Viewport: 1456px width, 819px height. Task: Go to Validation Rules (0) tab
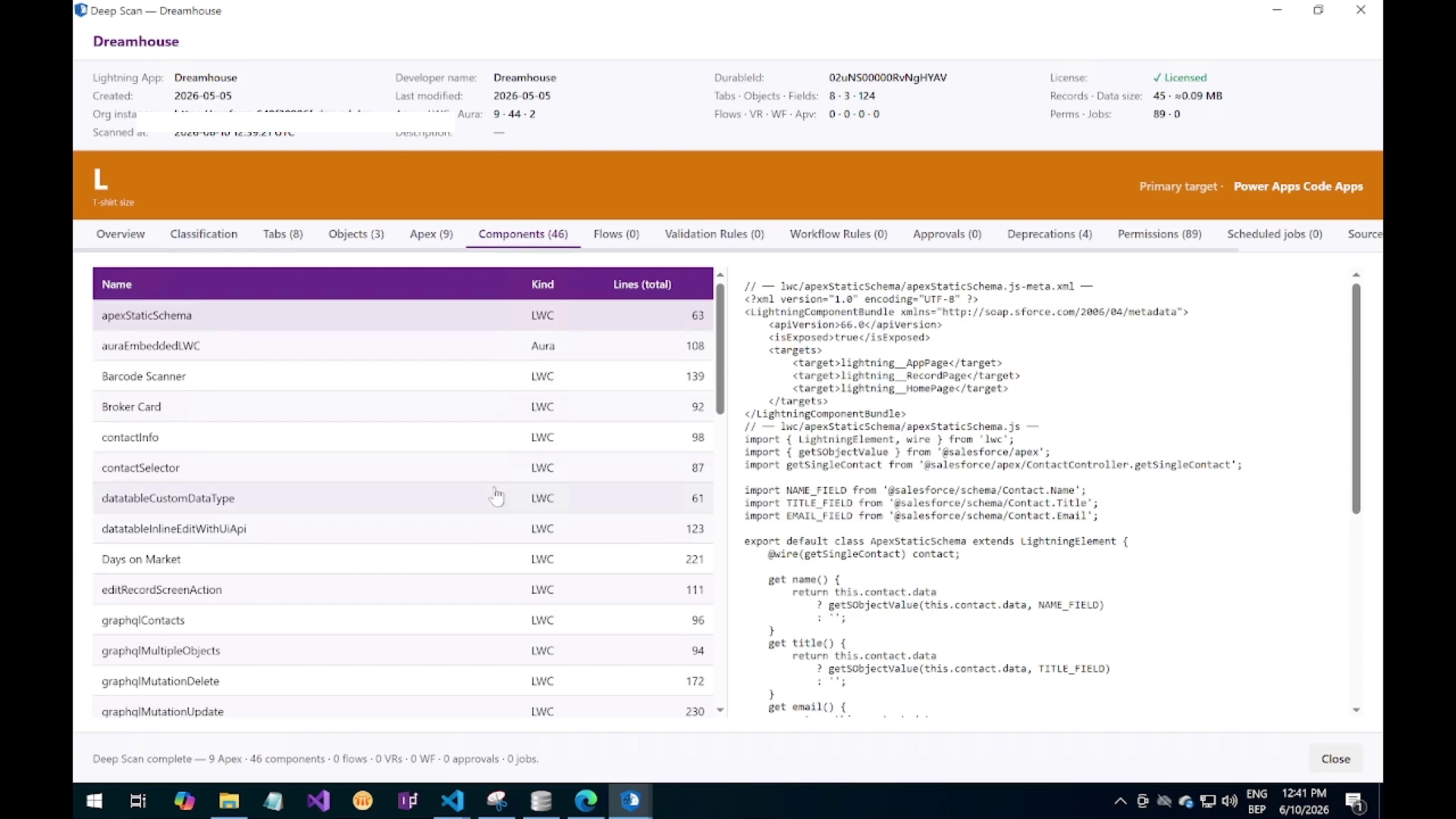[x=714, y=234]
